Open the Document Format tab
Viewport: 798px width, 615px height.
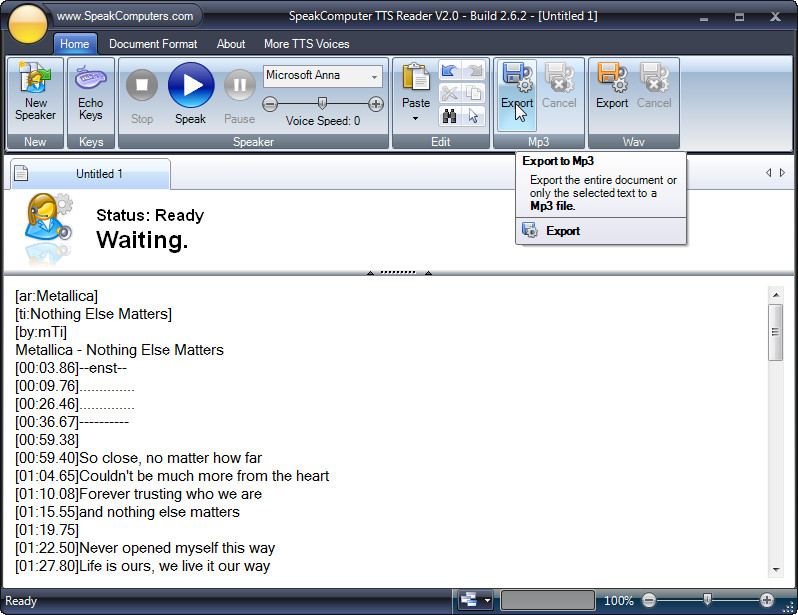point(153,44)
